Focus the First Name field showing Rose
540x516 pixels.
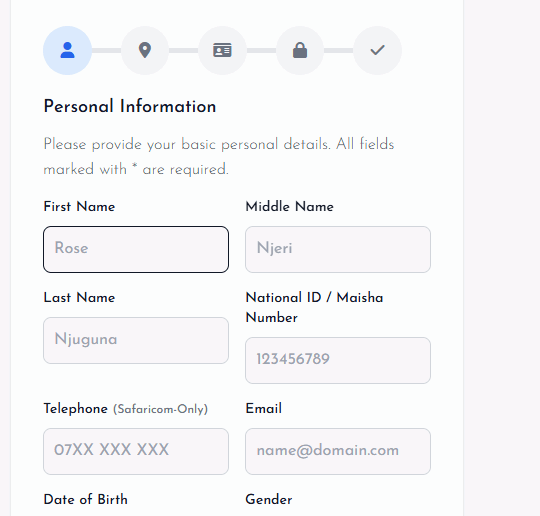[x=136, y=249]
